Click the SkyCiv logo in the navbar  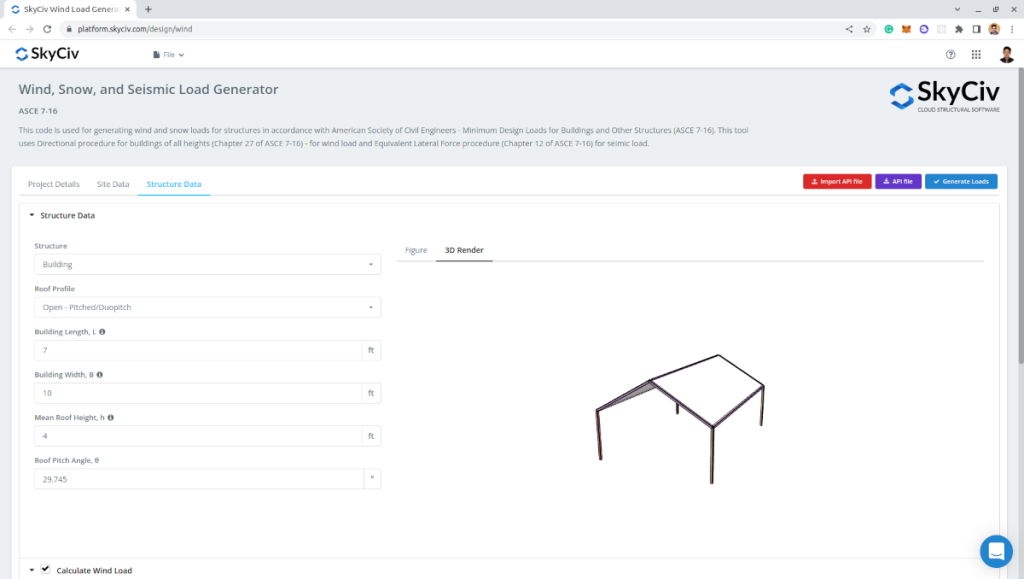[x=45, y=55]
